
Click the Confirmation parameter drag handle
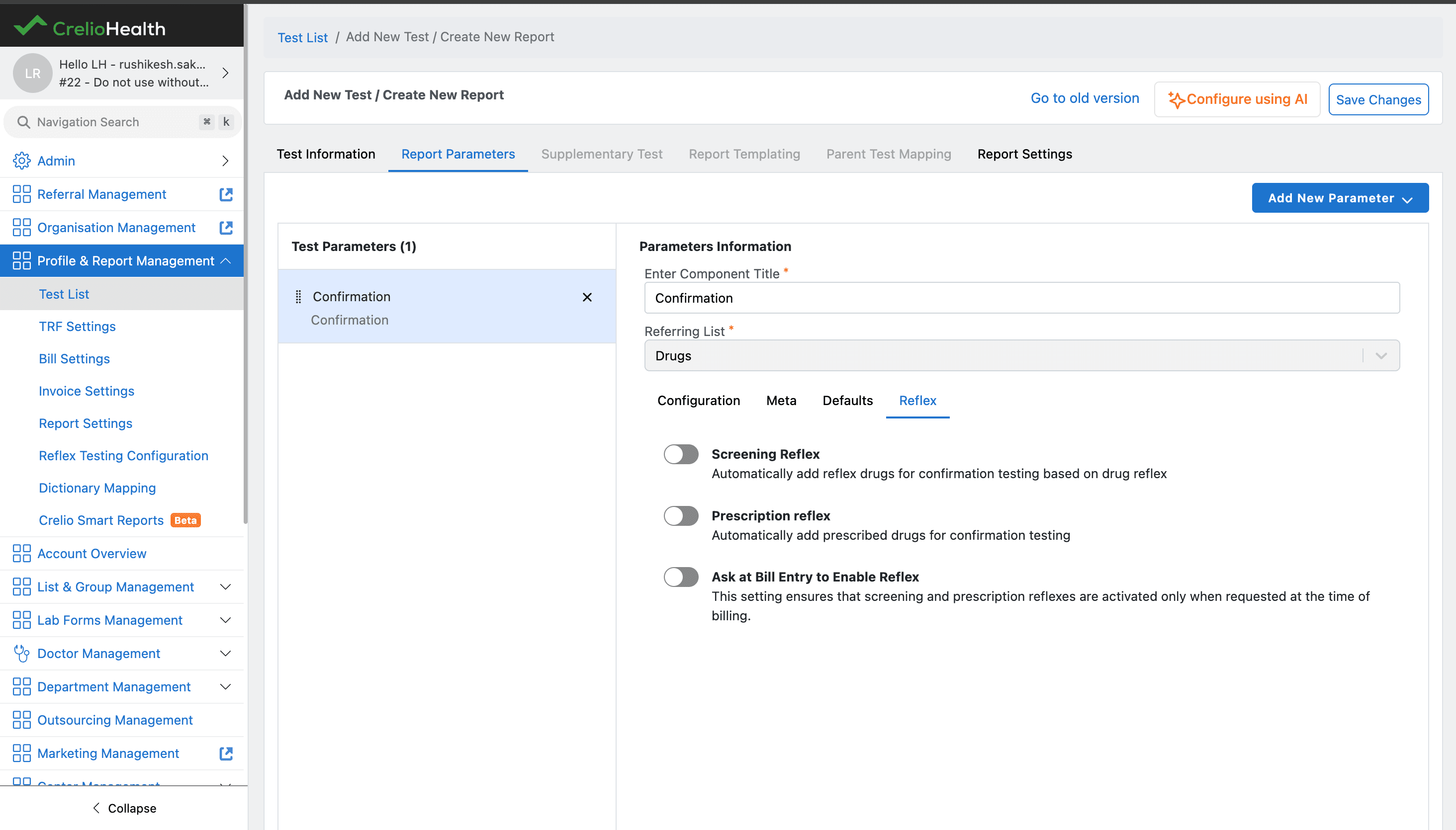(298, 296)
